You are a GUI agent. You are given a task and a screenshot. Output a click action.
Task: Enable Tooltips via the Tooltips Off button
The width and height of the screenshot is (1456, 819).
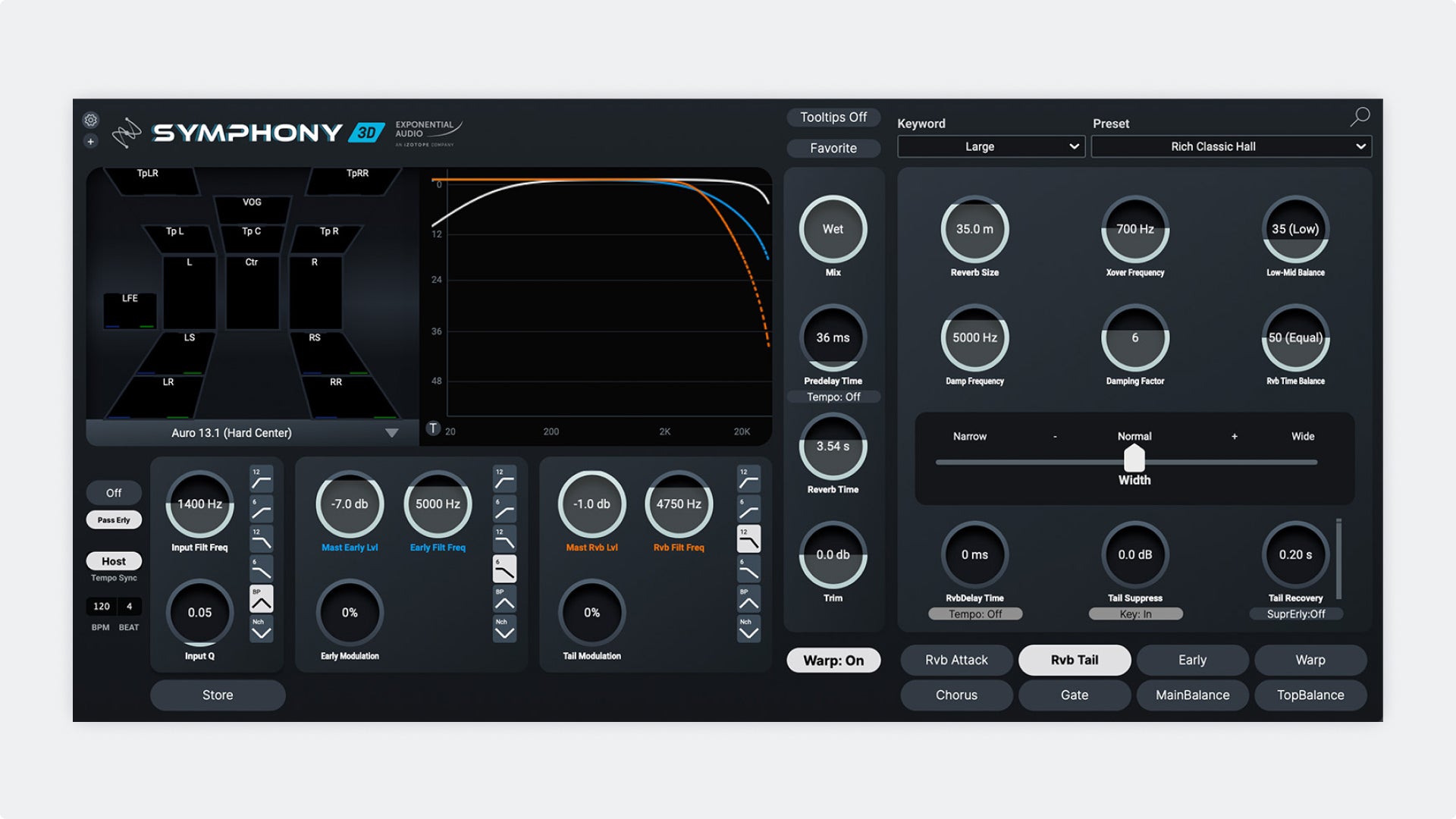[833, 117]
